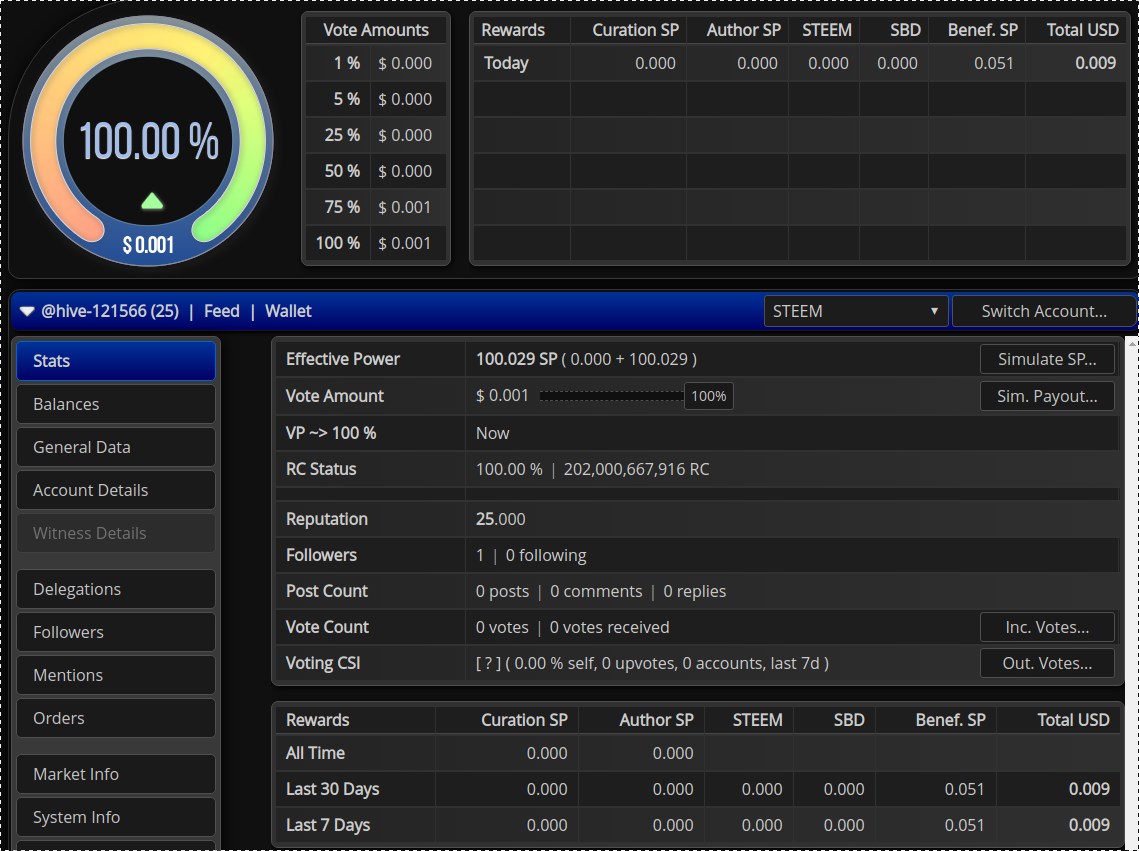The image size is (1139, 851).
Task: Select the Stats tab
Action: (116, 361)
